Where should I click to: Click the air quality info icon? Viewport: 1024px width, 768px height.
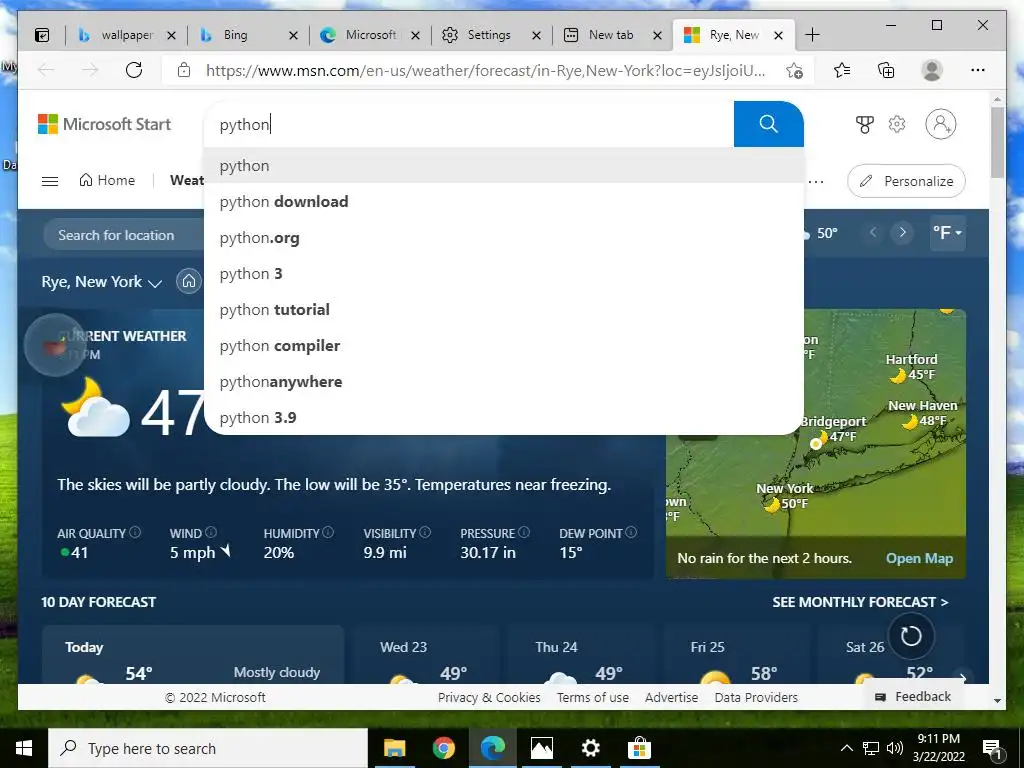click(x=135, y=532)
